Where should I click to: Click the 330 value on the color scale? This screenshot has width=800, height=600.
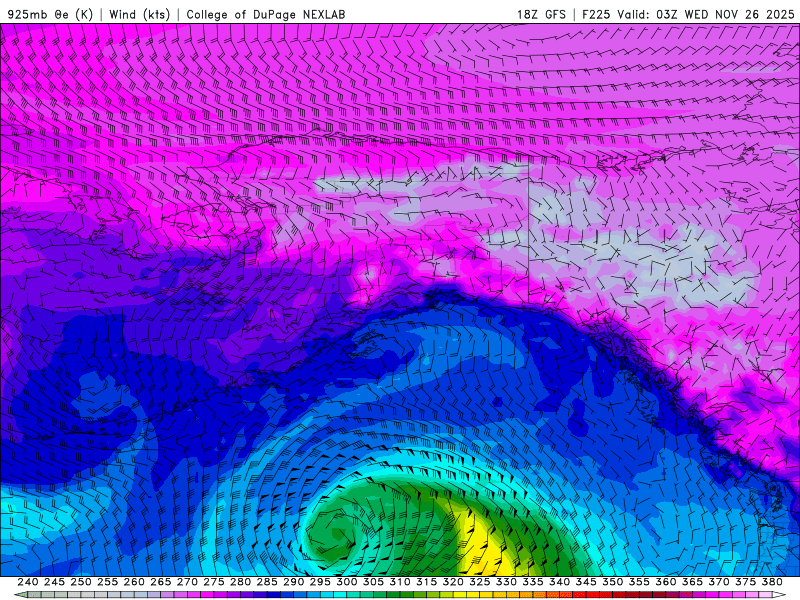[x=506, y=582]
